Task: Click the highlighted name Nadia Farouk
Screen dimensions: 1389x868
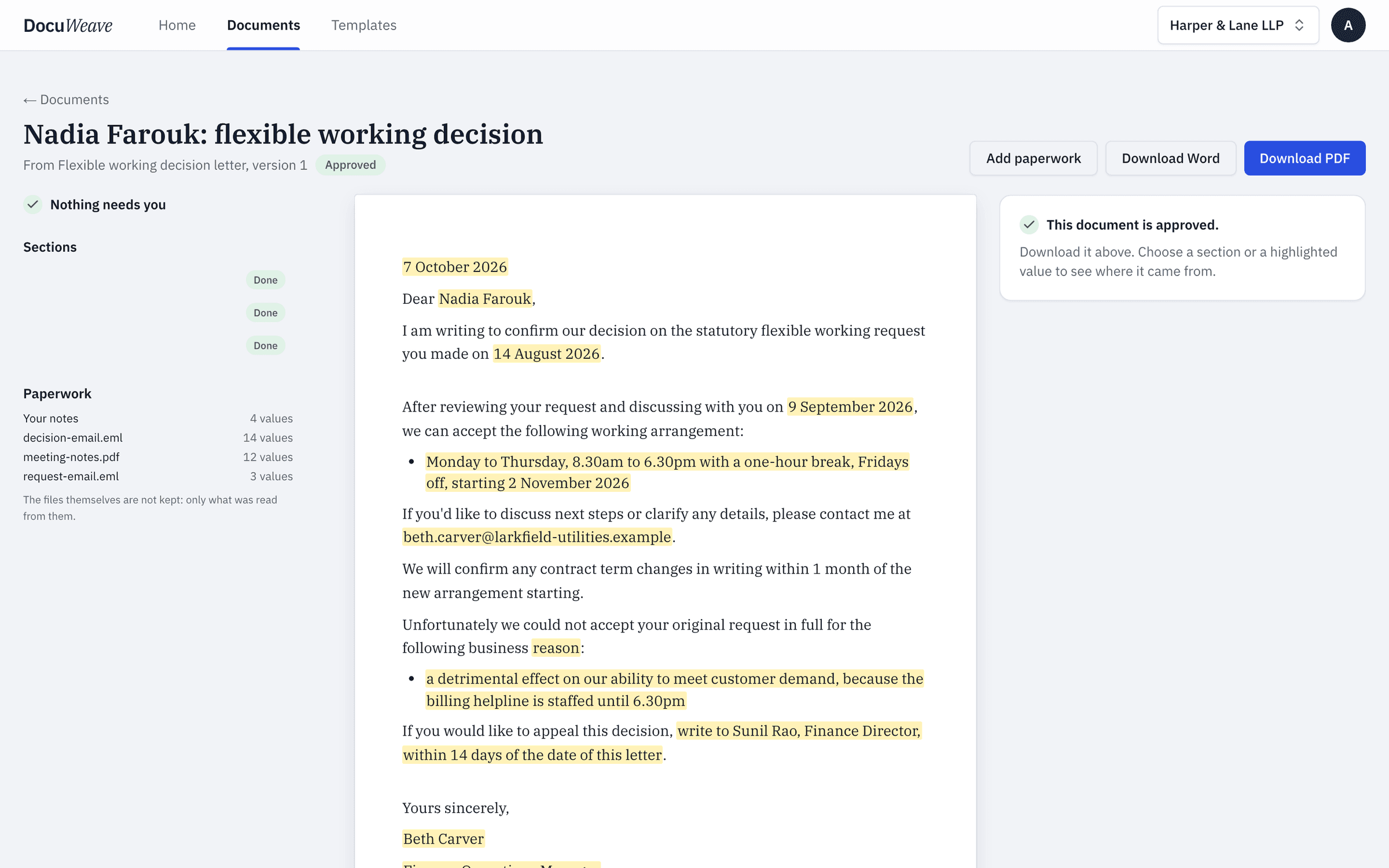Action: (485, 299)
